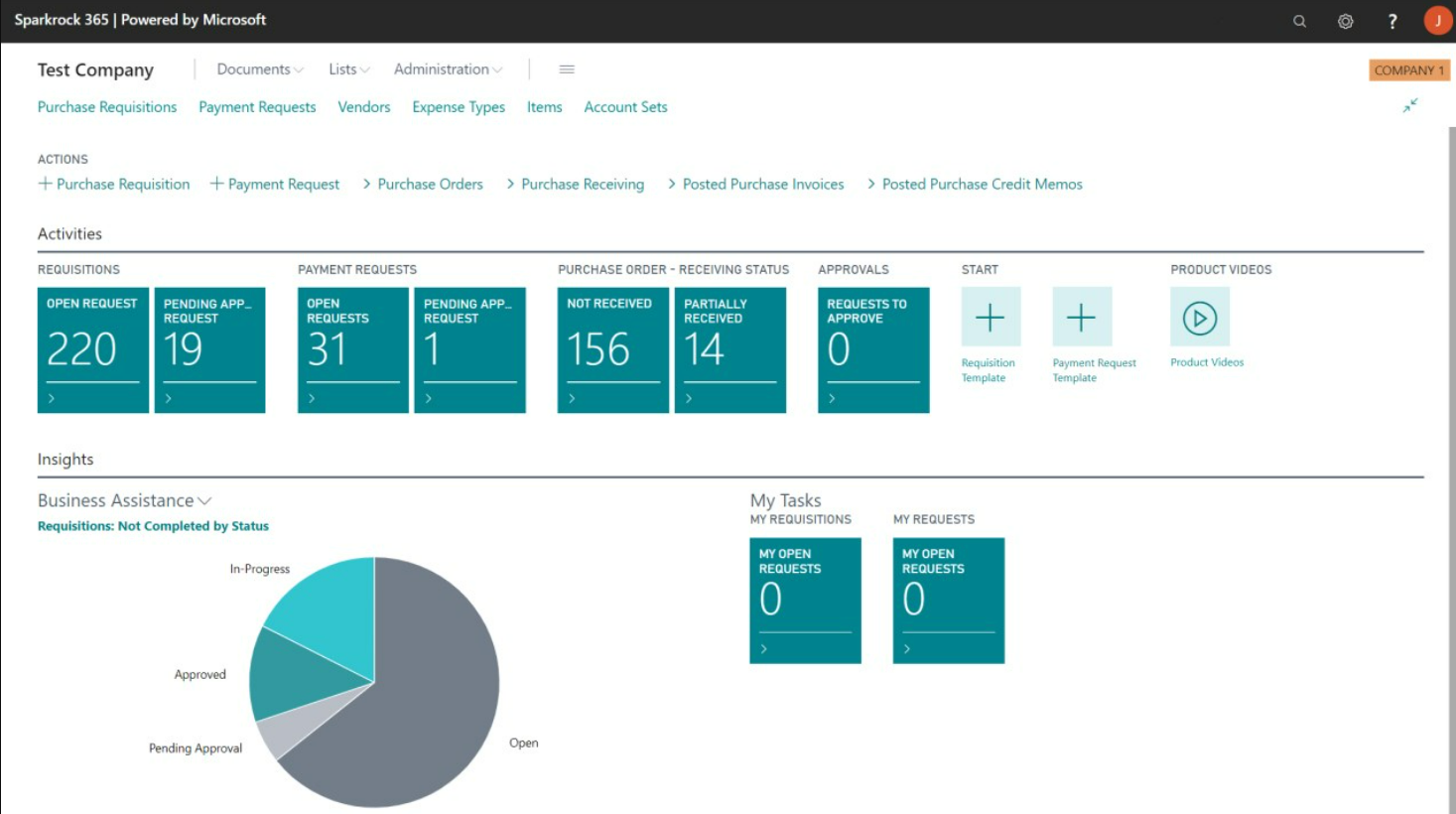Play the Product Videos tile
Viewport: 1456px width, 814px height.
(x=1200, y=317)
